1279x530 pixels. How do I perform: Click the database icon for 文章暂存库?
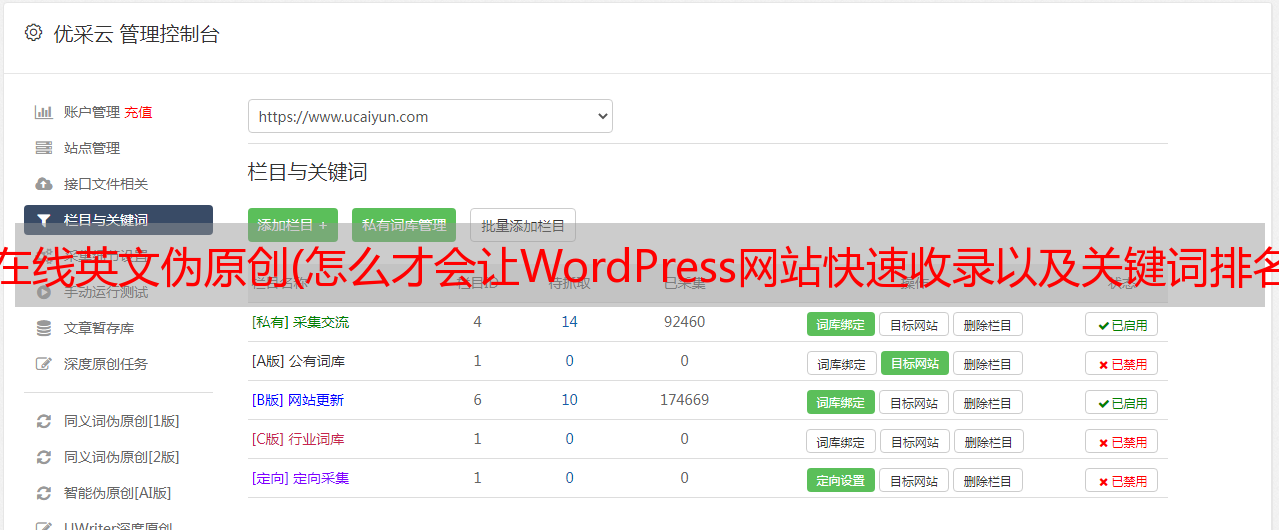point(44,328)
